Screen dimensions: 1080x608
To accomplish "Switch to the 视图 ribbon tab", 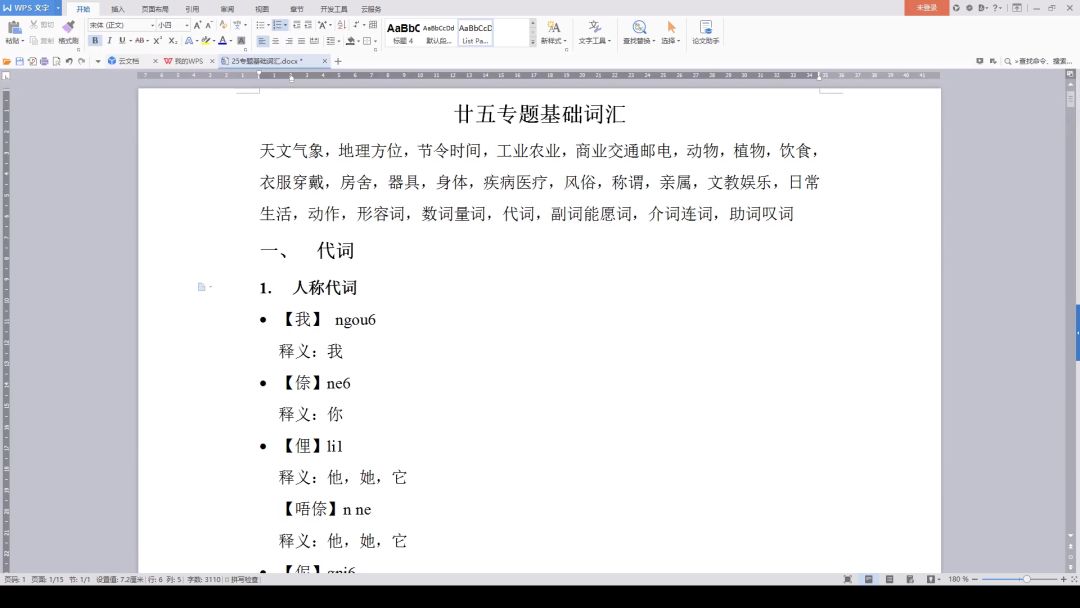I will [262, 9].
